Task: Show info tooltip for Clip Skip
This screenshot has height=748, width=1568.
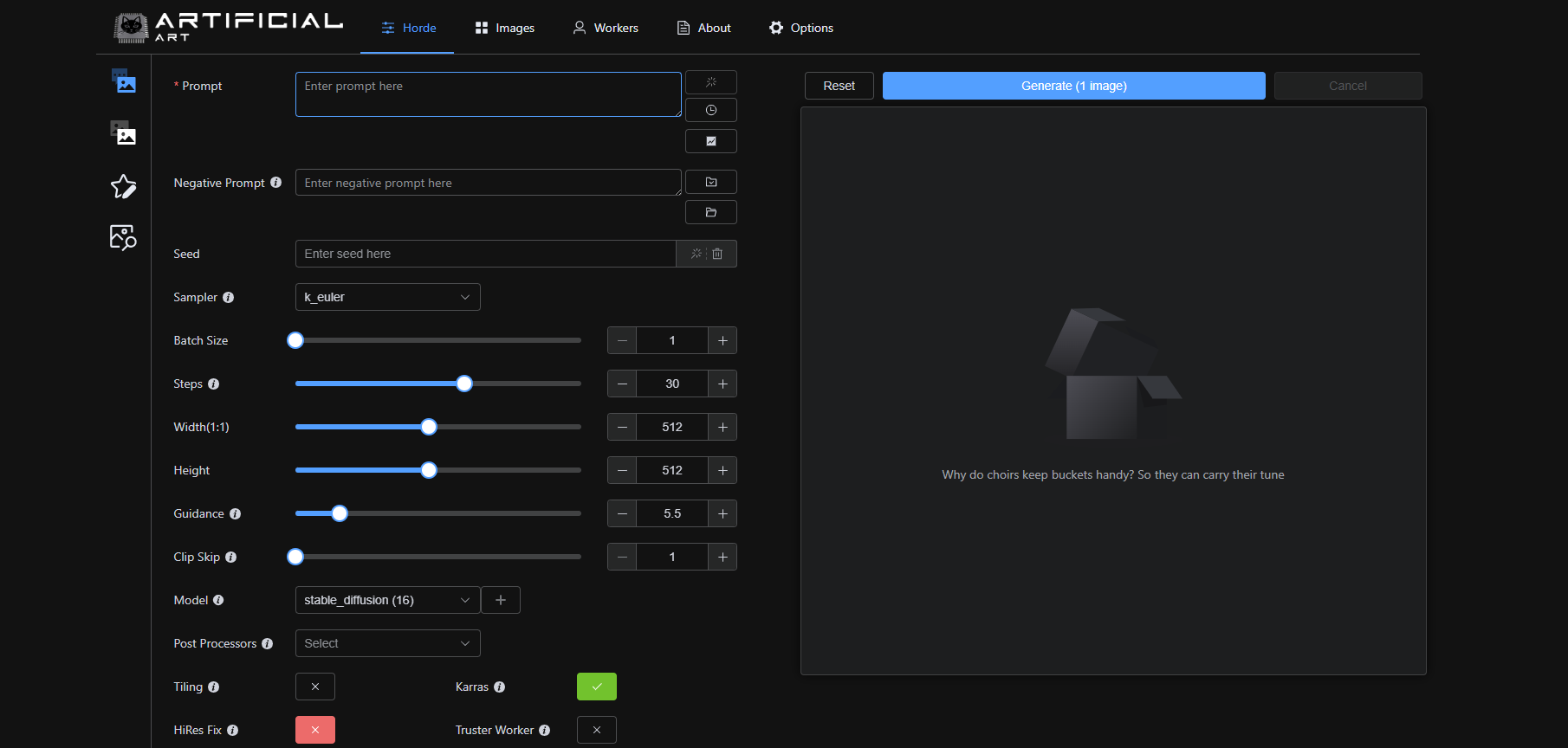Action: 231,557
